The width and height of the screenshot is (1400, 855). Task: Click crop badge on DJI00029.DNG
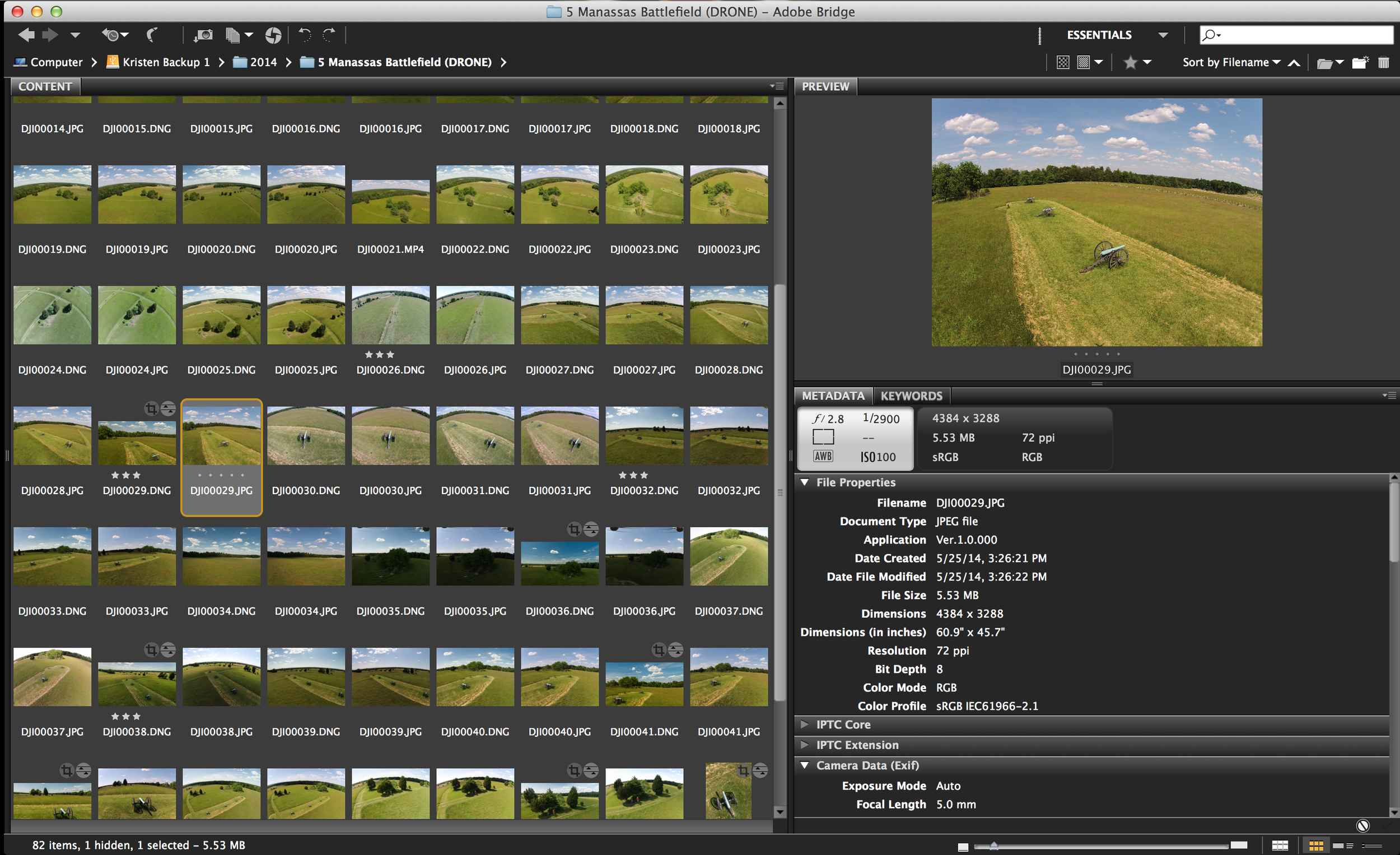pyautogui.click(x=151, y=408)
